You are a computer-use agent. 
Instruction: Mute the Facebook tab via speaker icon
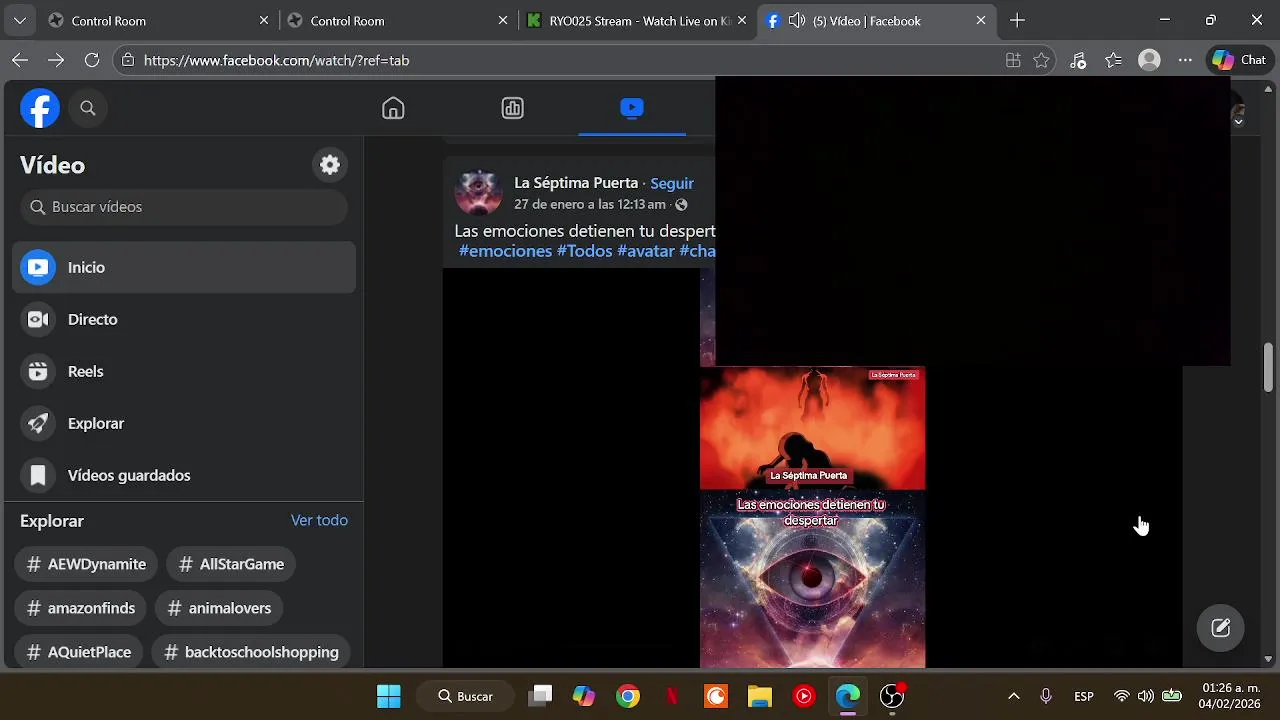[797, 20]
